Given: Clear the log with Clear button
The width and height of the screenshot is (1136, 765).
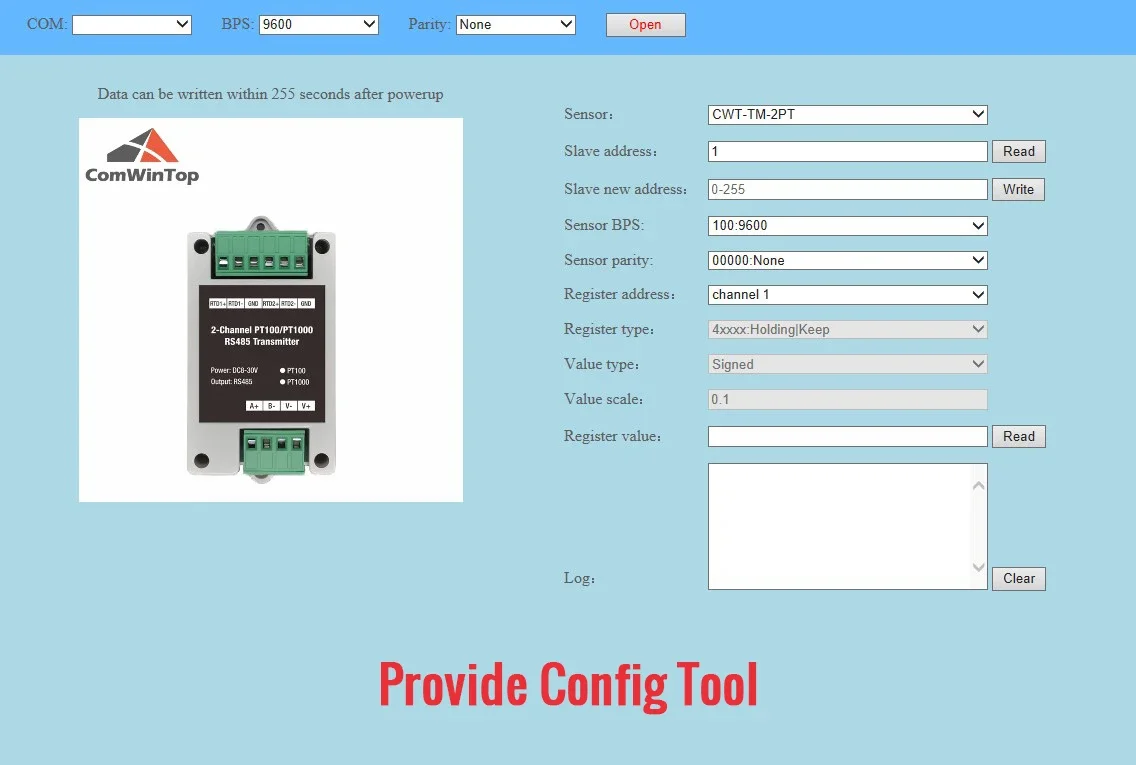Looking at the screenshot, I should click(1019, 578).
